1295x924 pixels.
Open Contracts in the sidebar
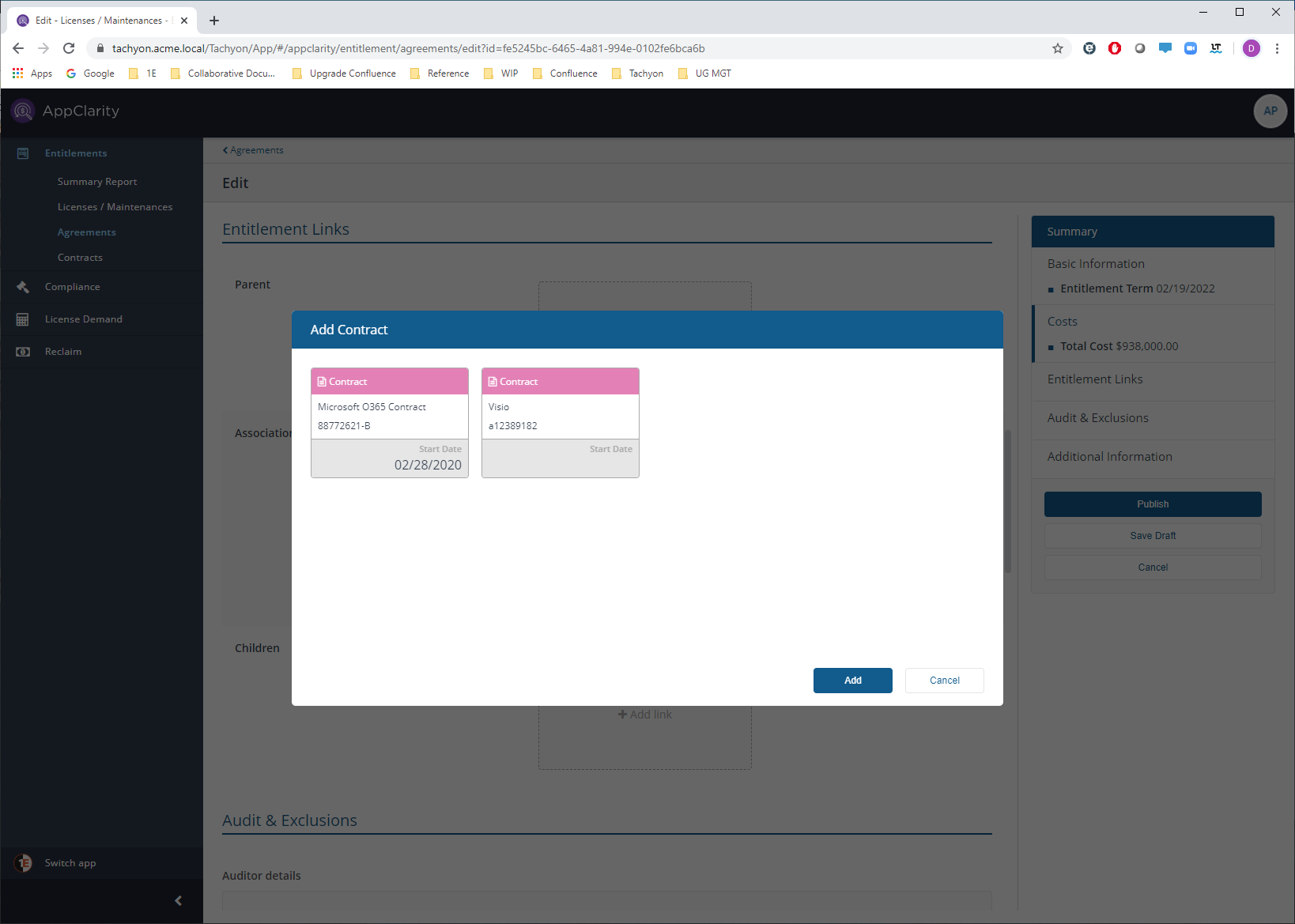[80, 258]
